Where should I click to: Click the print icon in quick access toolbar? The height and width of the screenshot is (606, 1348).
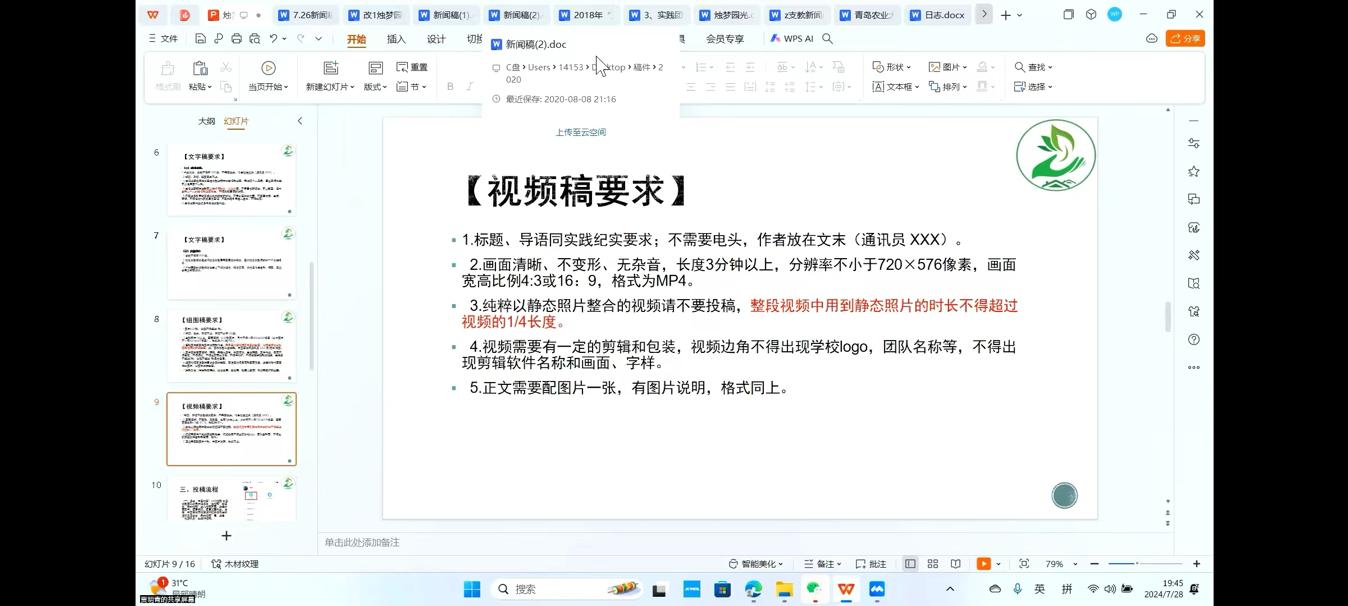(x=236, y=39)
